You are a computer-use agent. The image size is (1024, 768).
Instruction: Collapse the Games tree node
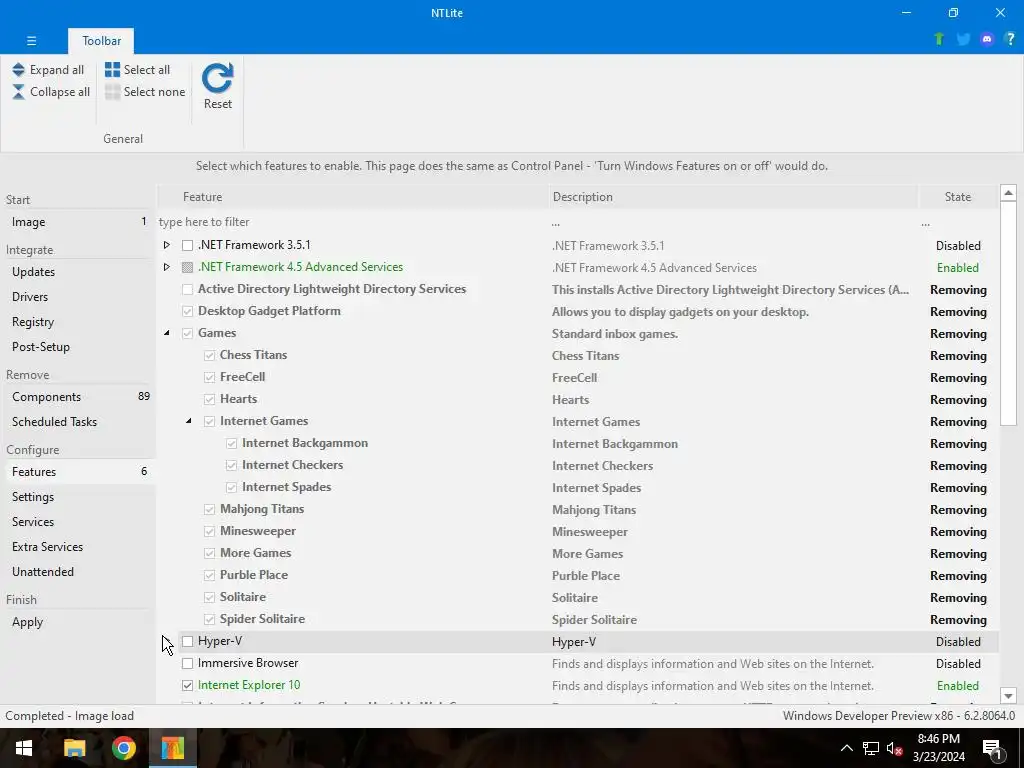pyautogui.click(x=167, y=333)
